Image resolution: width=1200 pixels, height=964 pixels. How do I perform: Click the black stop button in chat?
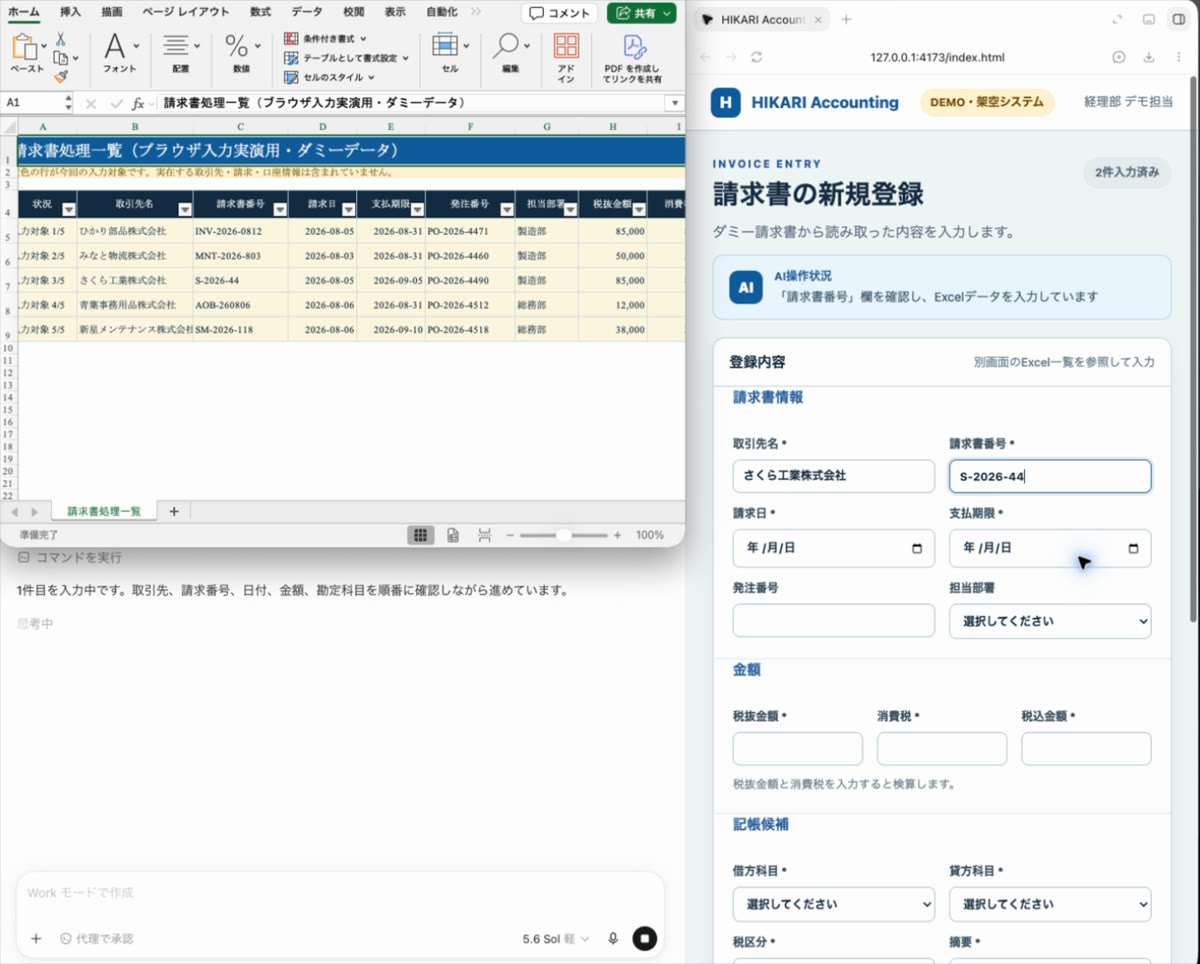pos(645,938)
